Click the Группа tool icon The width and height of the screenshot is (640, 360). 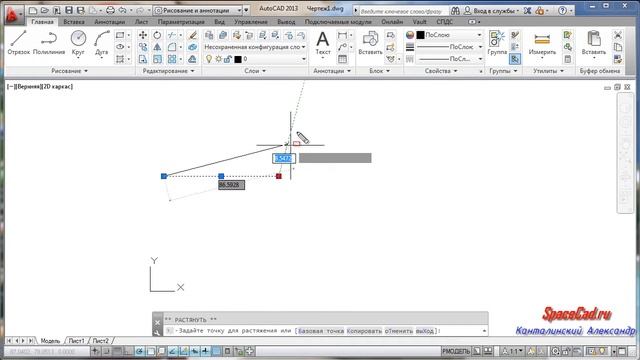point(497,42)
